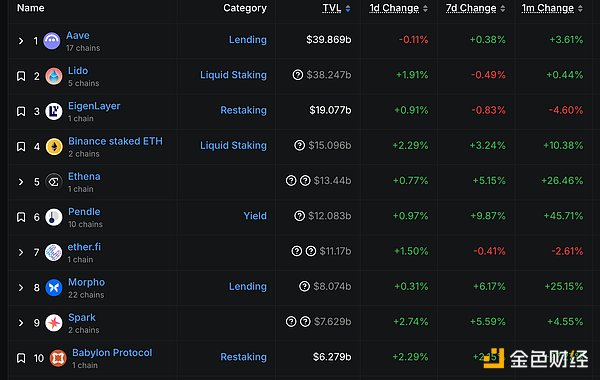Viewport: 600px width, 380px height.
Task: Click the Morpho butterfly logo icon
Action: point(54,287)
